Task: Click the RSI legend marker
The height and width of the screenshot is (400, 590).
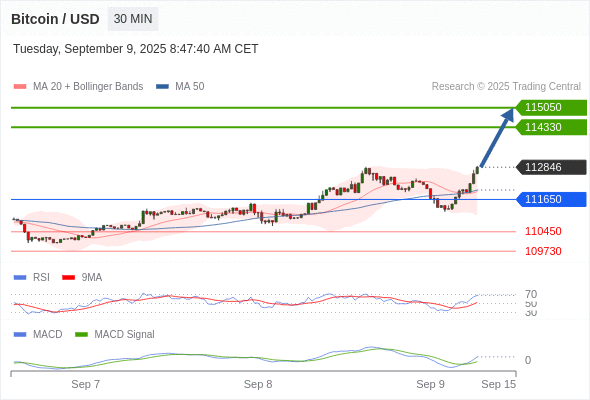Action: click(x=20, y=277)
